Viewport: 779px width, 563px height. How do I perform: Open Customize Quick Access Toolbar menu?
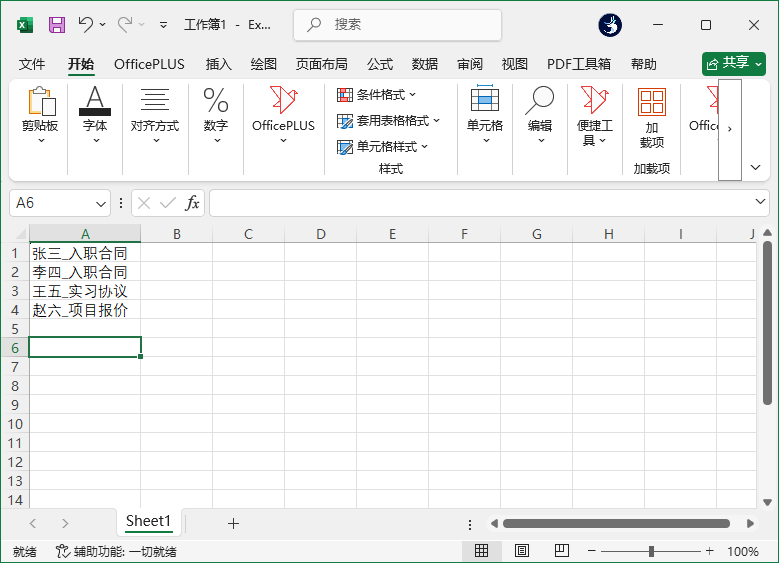tap(163, 25)
